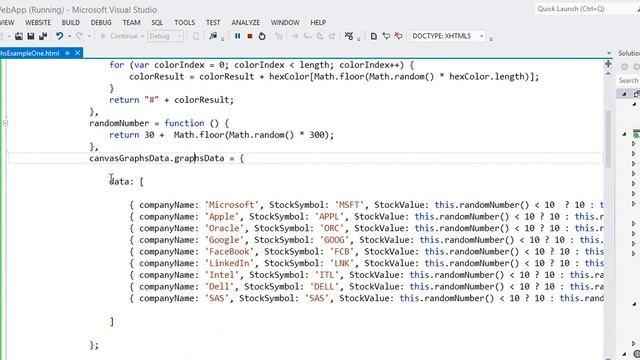Open the active documents list dropdown
This screenshot has width=640, height=360.
tap(609, 53)
